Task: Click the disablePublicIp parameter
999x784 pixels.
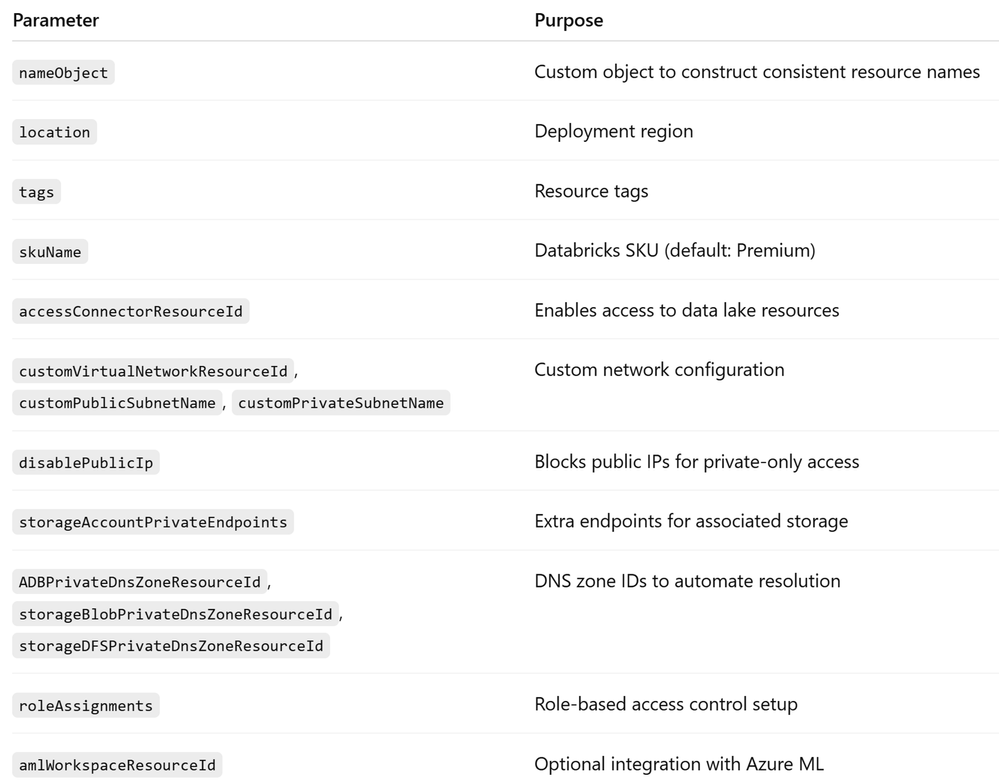Action: pos(85,462)
